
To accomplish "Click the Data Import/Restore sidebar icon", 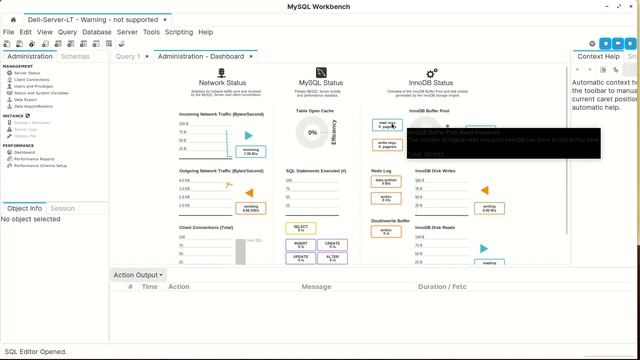I will click(9, 106).
